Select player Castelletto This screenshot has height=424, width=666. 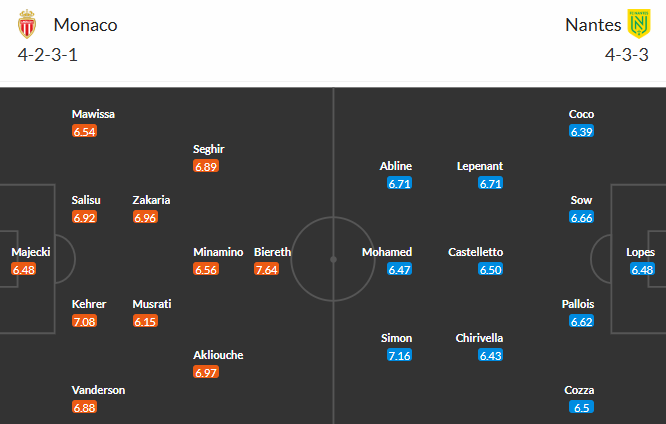pos(476,252)
